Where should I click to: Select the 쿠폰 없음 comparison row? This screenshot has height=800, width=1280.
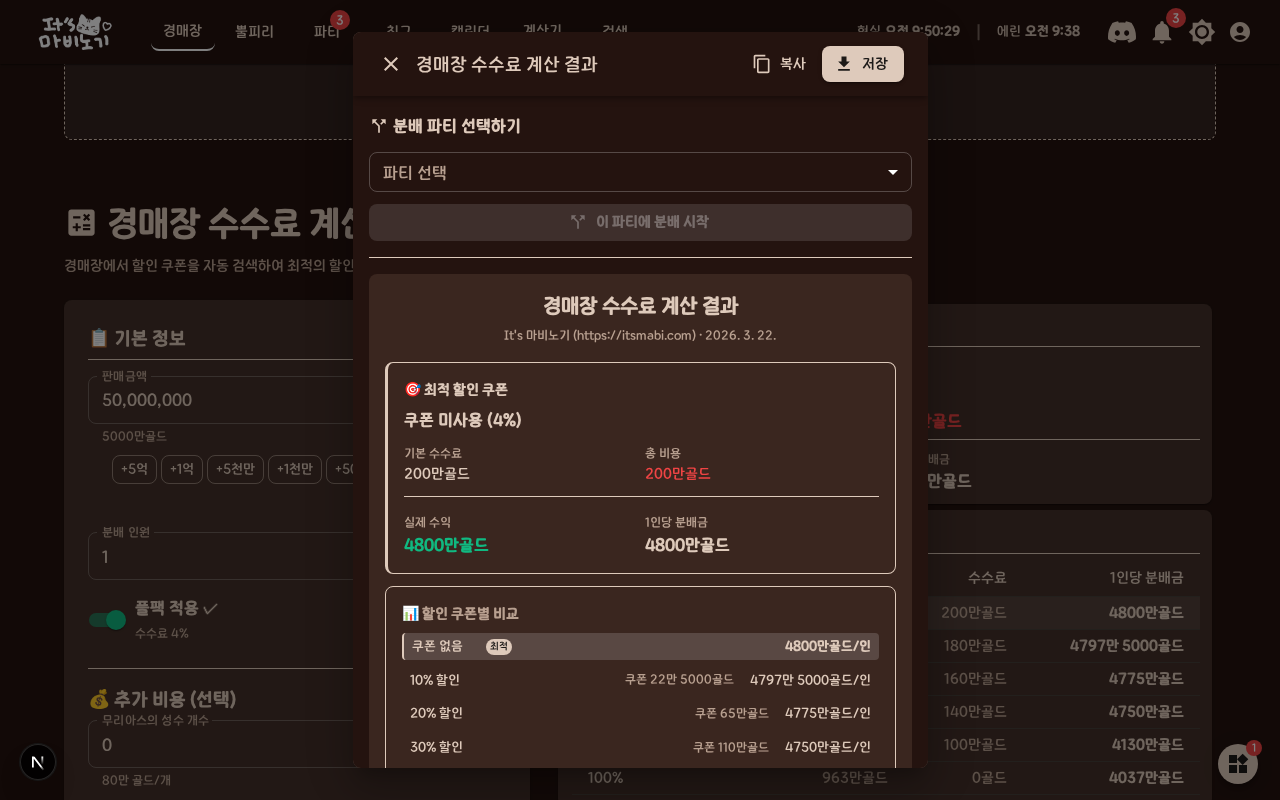coord(640,646)
